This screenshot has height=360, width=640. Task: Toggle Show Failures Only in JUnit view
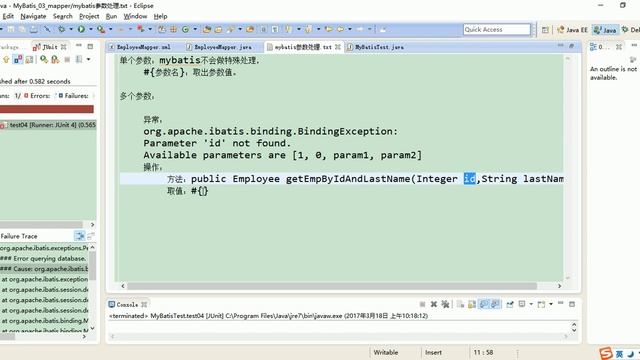click(x=18, y=60)
